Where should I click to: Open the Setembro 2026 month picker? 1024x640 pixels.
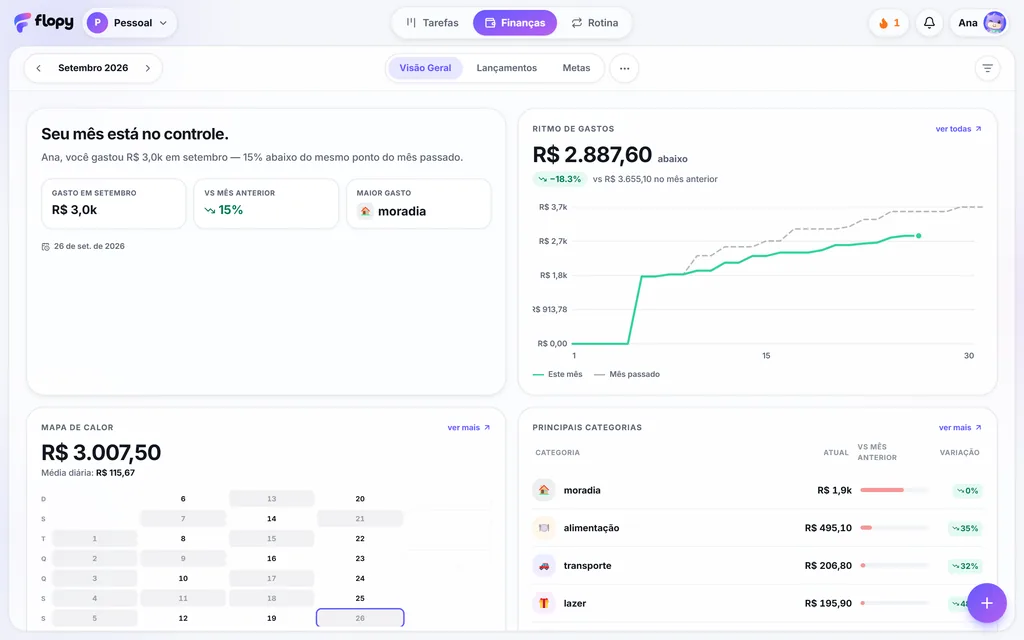pos(93,68)
